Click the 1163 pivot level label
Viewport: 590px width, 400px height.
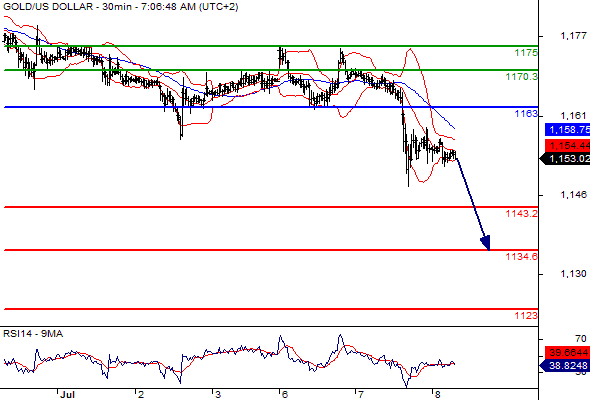[x=526, y=114]
